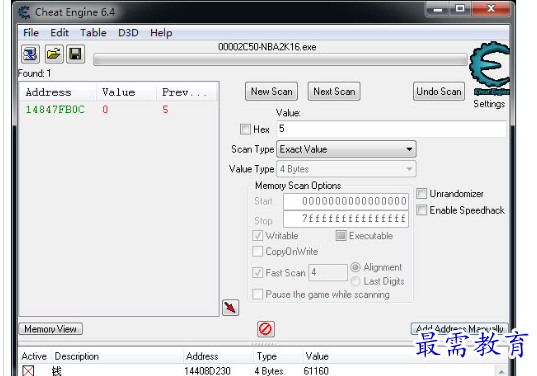The width and height of the screenshot is (537, 376).
Task: Click the Undo Scan button
Action: click(x=439, y=91)
